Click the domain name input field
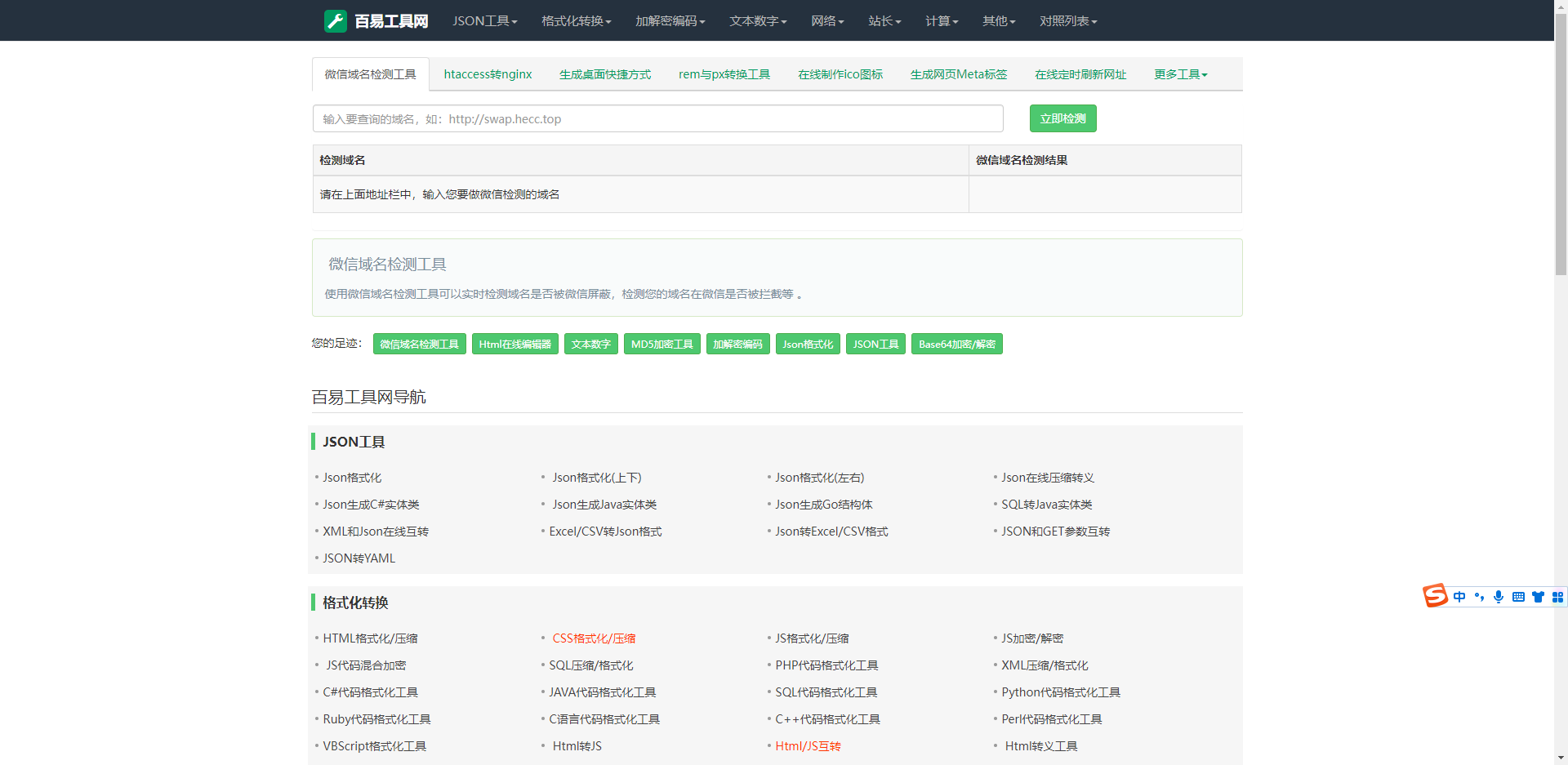This screenshot has width=1568, height=765. (657, 118)
